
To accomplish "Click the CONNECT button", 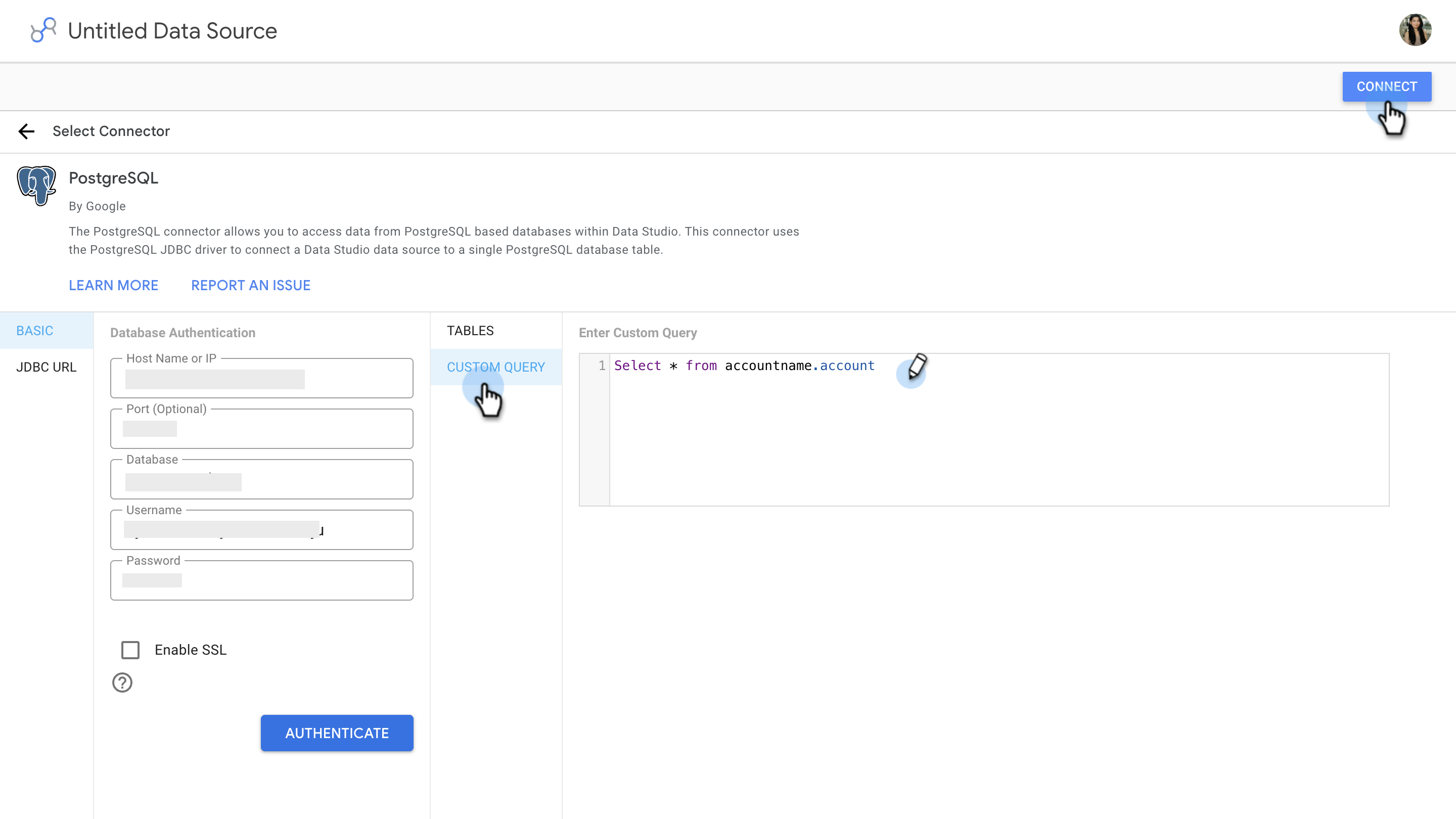I will point(1386,86).
